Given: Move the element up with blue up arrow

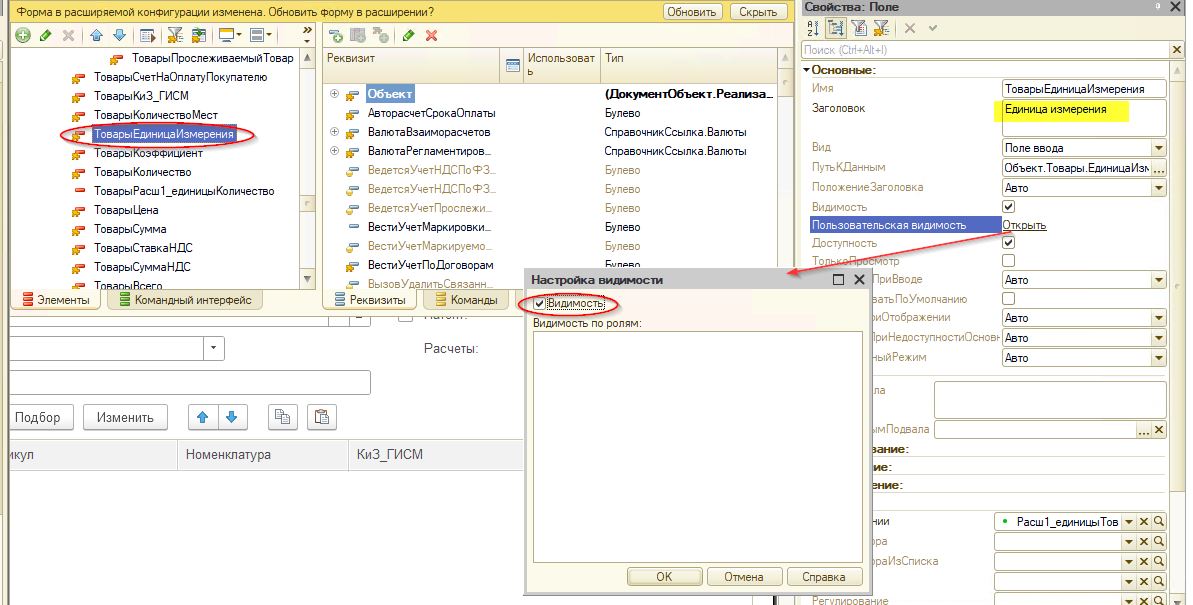Looking at the screenshot, I should tap(96, 36).
